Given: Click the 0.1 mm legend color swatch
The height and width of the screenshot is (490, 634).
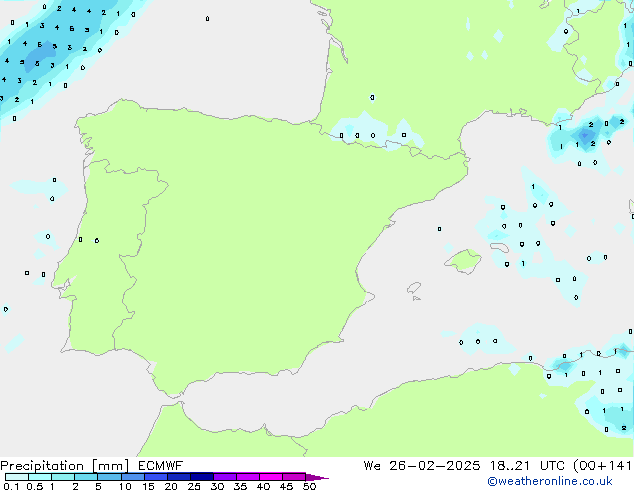Looking at the screenshot, I should click(17, 477).
